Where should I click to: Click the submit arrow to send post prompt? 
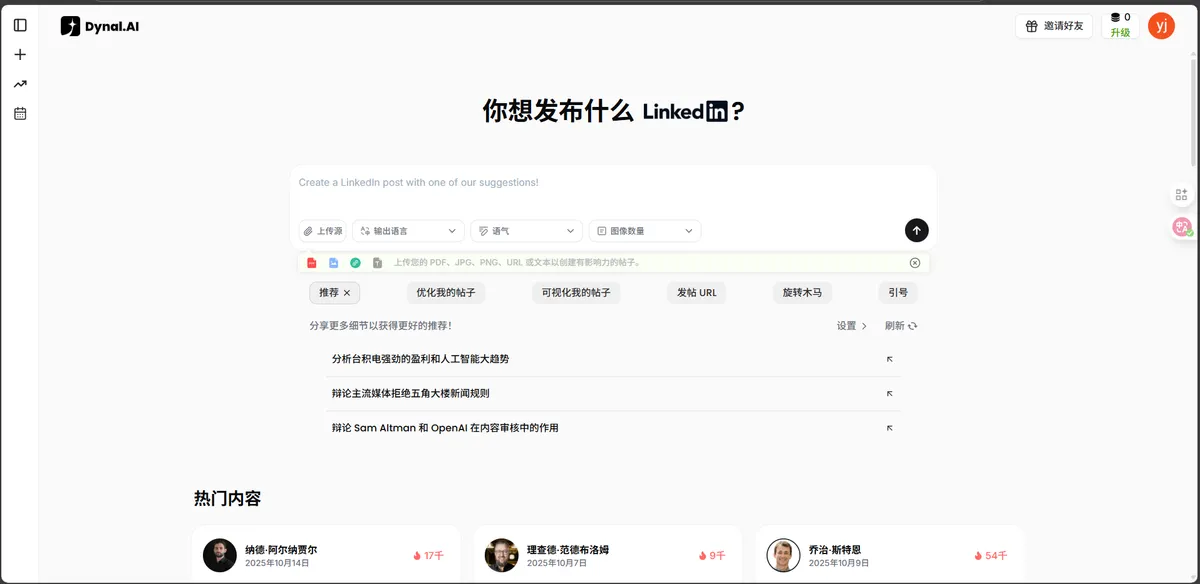pos(916,230)
